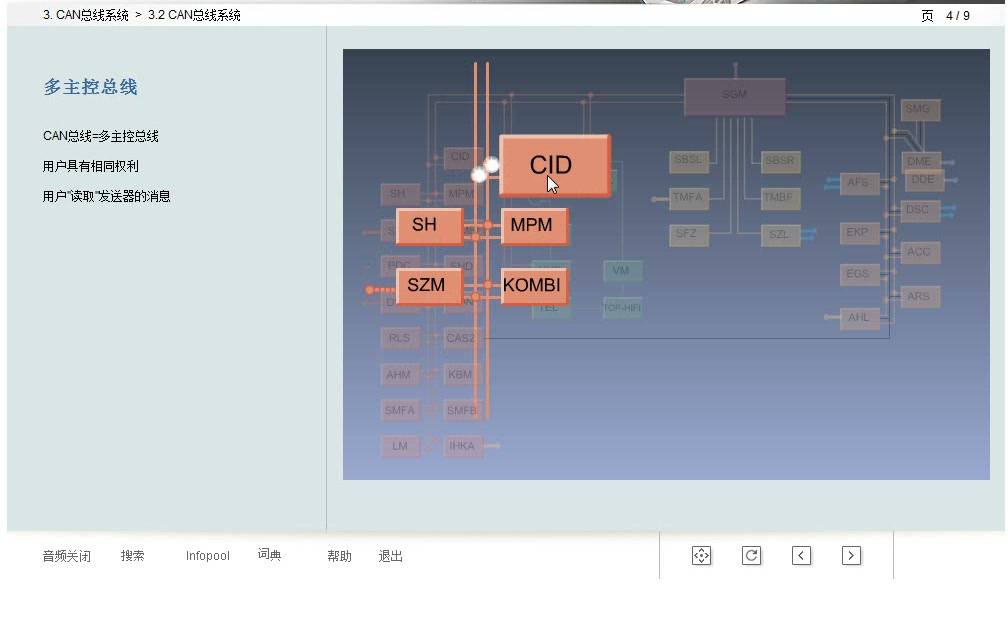Click the highlighted CID module box

(555, 165)
